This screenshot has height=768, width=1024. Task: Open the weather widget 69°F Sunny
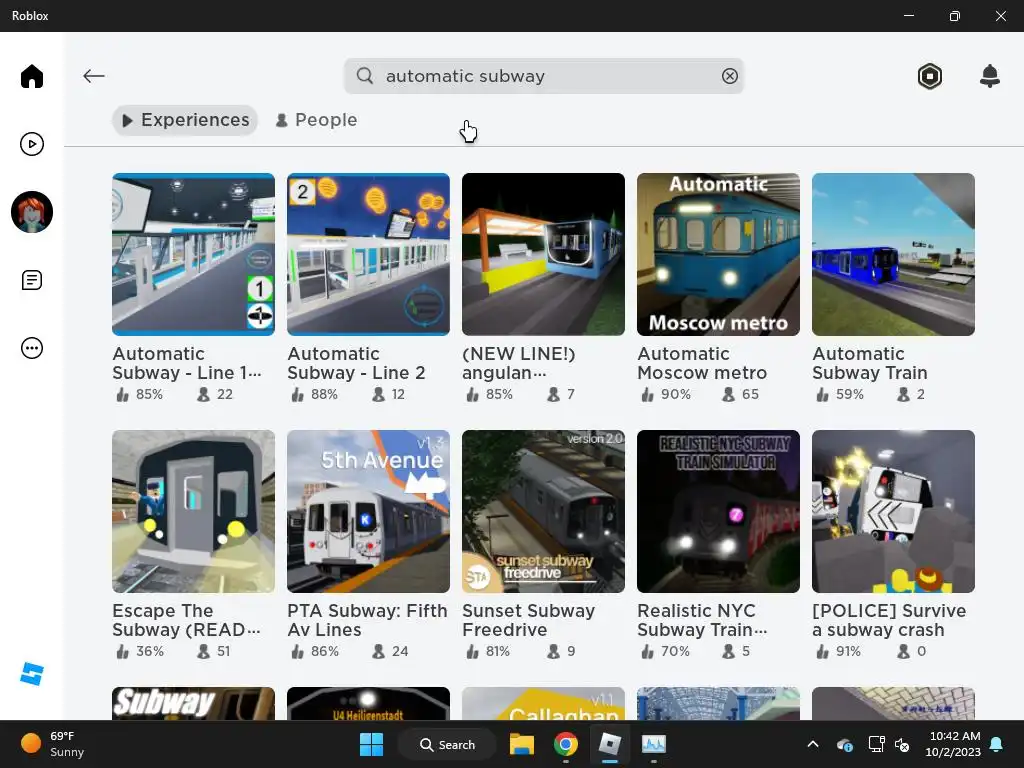tap(54, 744)
